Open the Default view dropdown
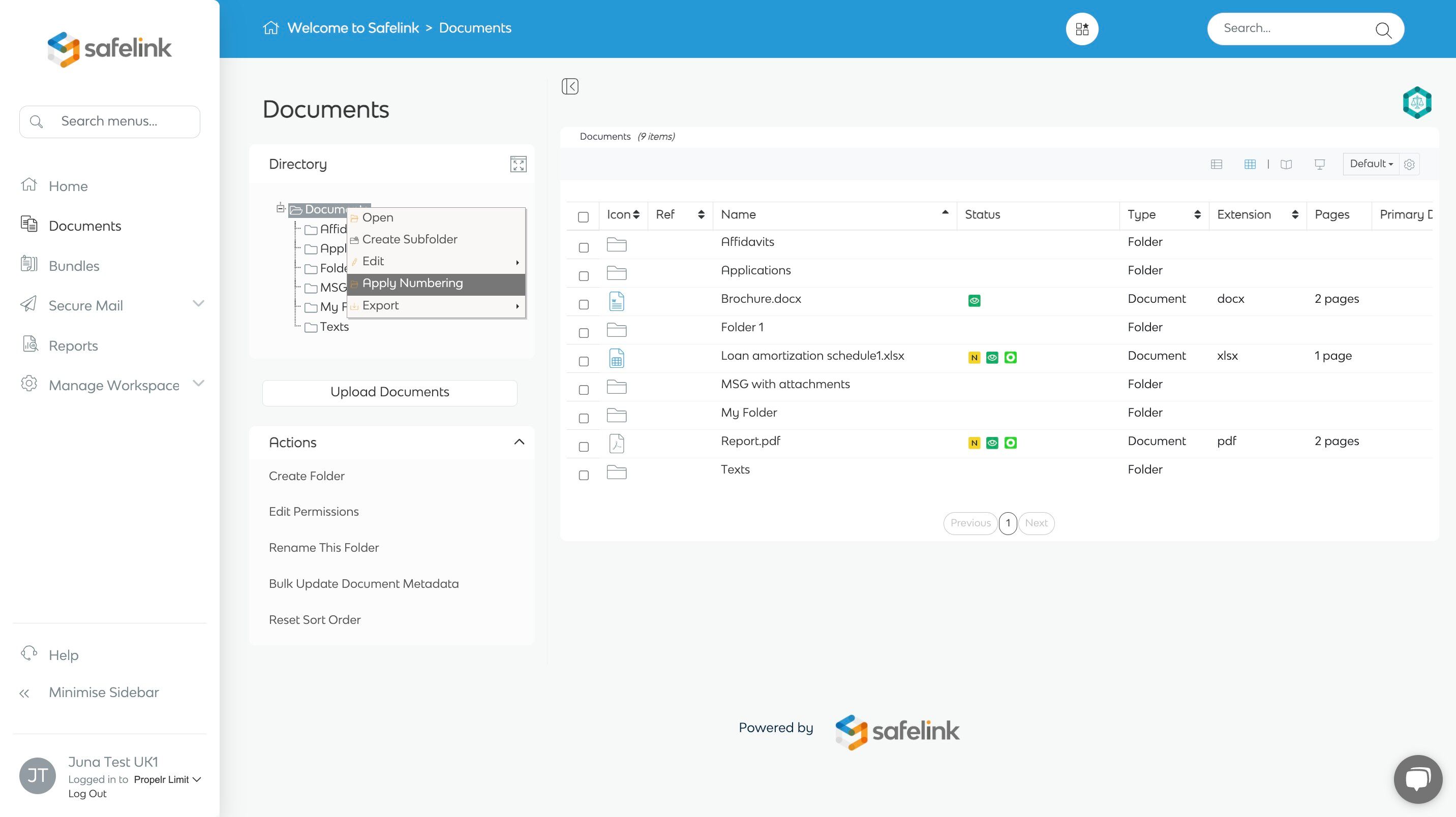Screen dimensions: 1456x817 1371,164
